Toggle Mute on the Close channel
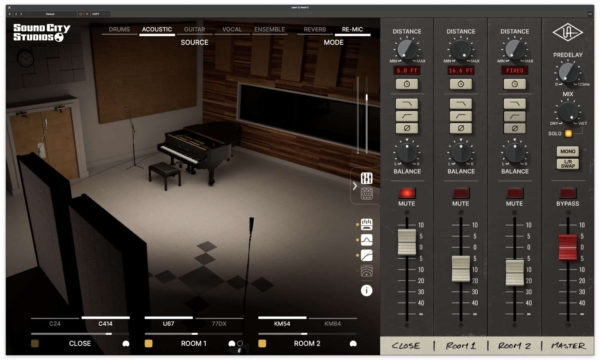 [x=407, y=193]
